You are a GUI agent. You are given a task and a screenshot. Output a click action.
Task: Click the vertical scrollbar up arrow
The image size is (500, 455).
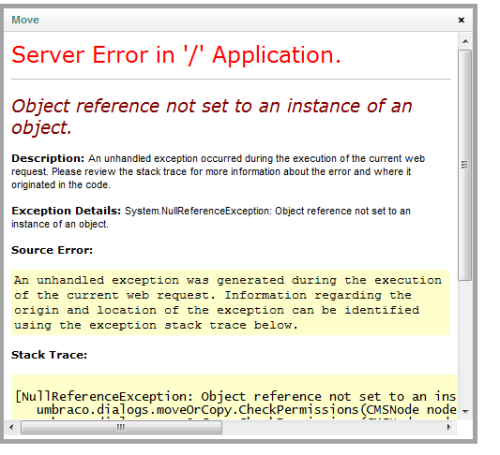(x=465, y=41)
